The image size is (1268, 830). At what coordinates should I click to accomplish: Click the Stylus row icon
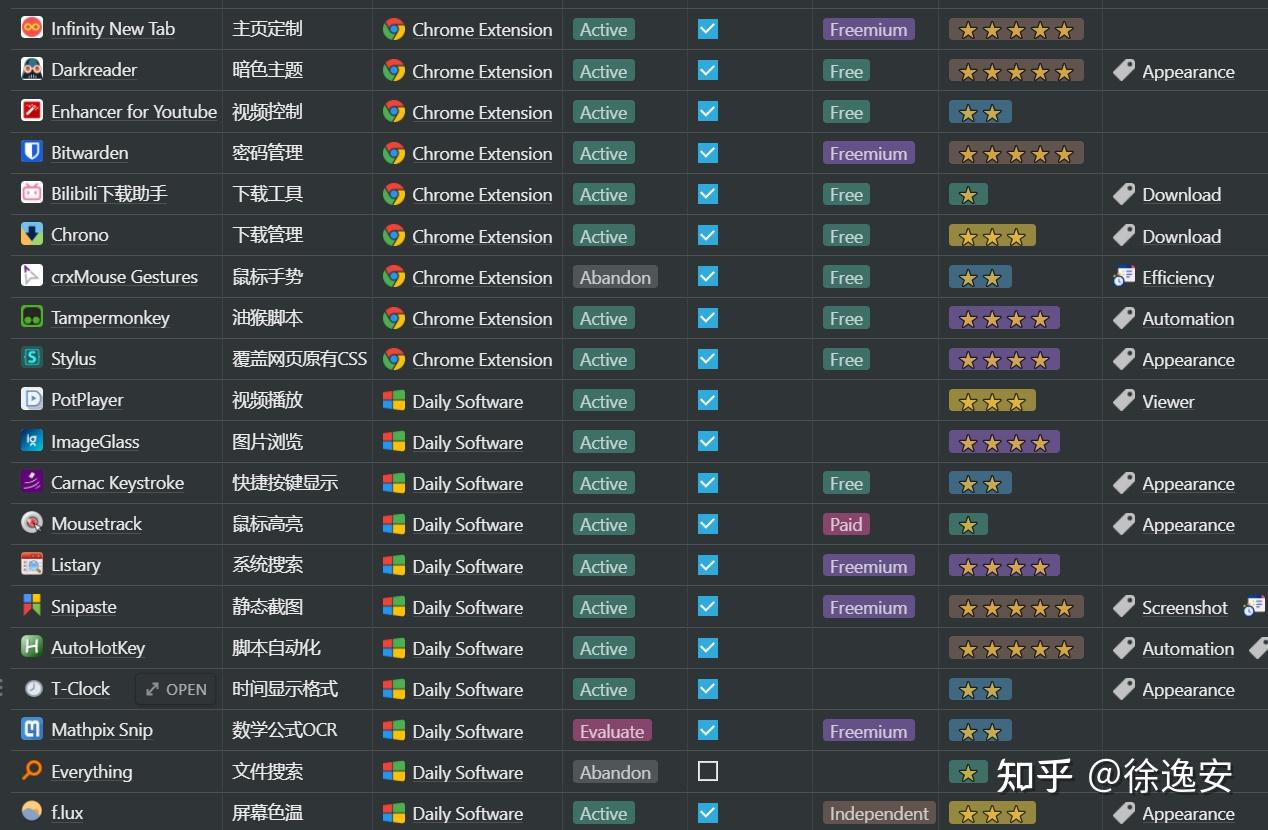click(x=32, y=358)
